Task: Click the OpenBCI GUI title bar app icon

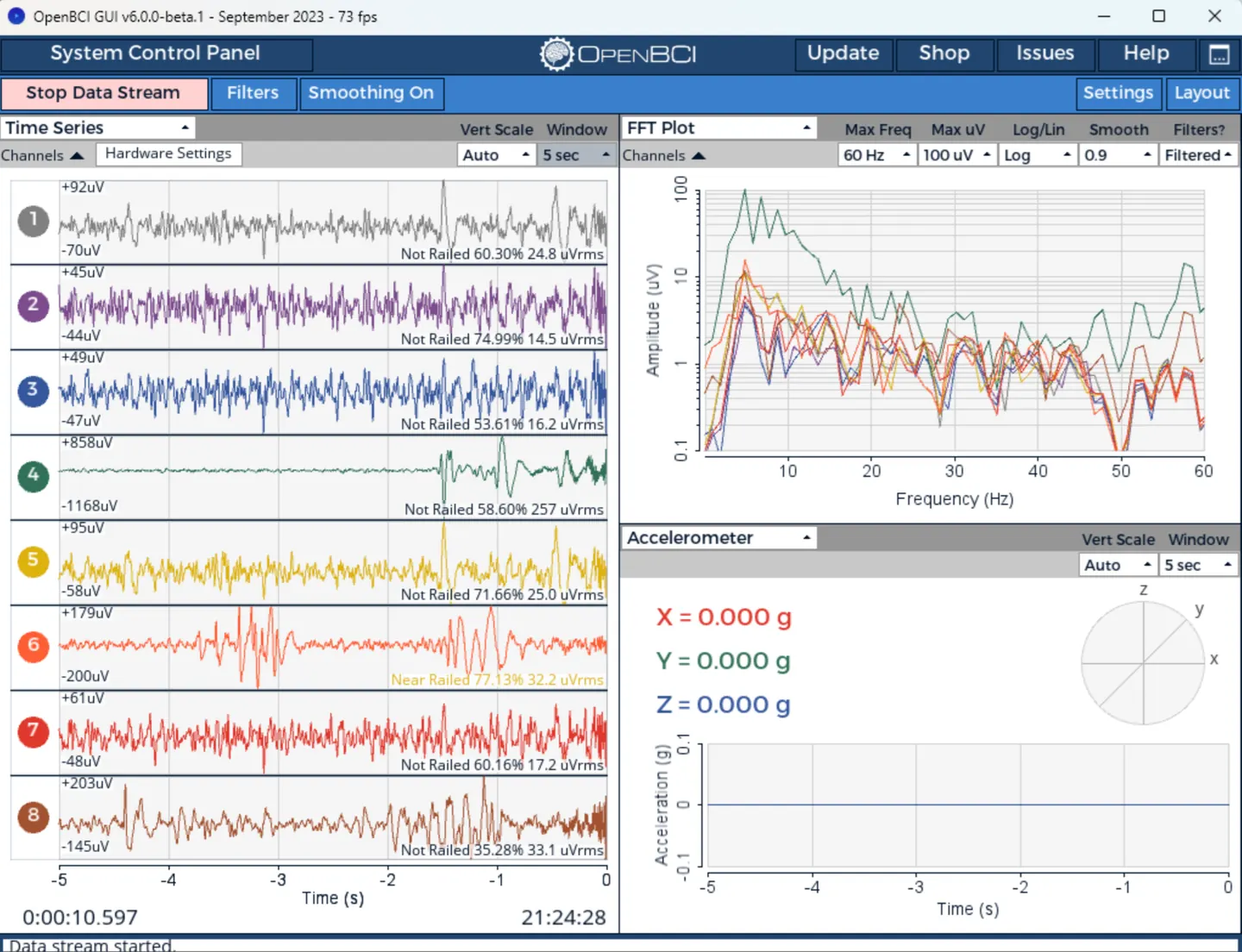Action: point(16,16)
